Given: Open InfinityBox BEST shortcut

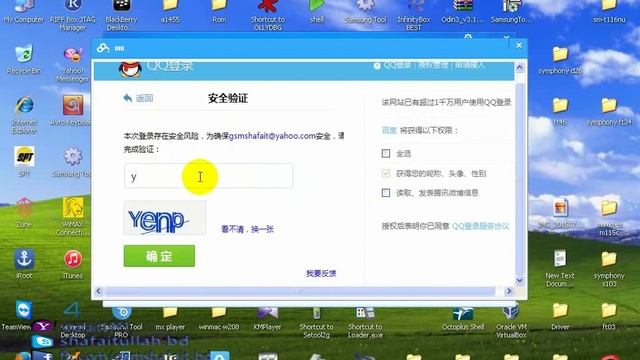Looking at the screenshot, I should click(x=413, y=16).
